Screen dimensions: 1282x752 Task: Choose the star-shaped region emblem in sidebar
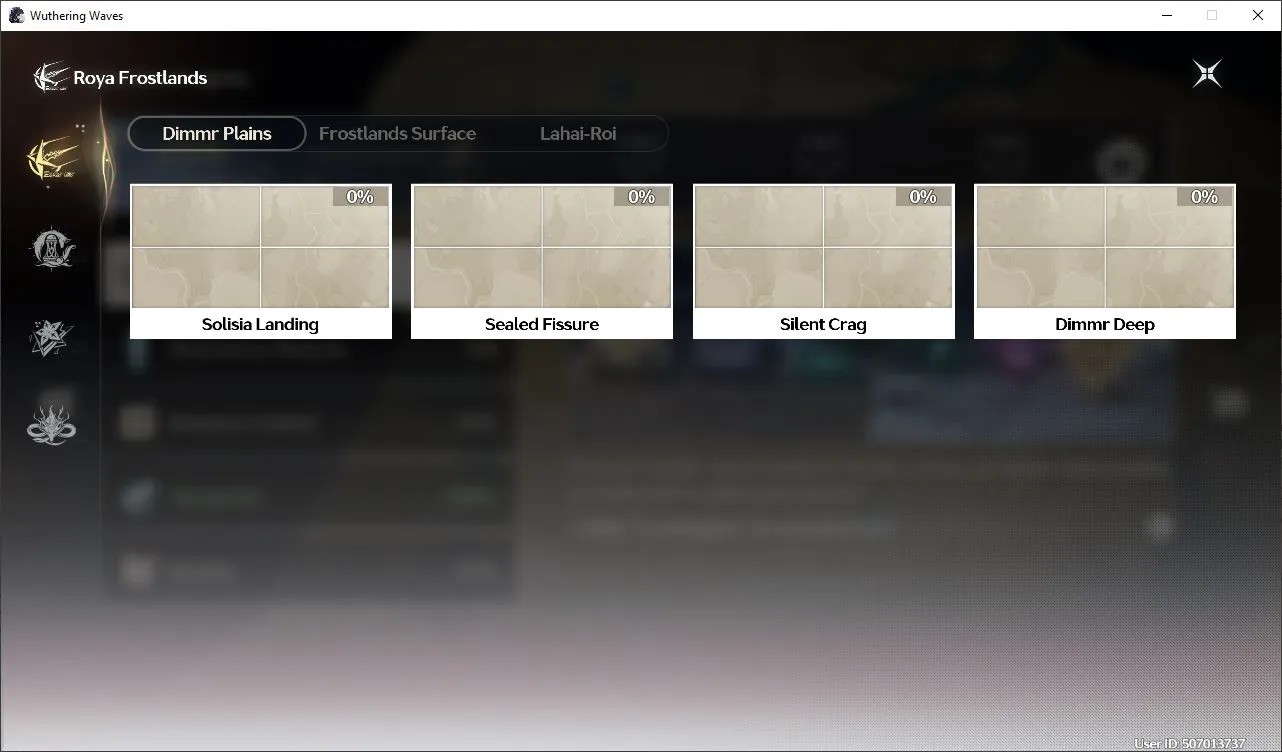[x=51, y=337]
